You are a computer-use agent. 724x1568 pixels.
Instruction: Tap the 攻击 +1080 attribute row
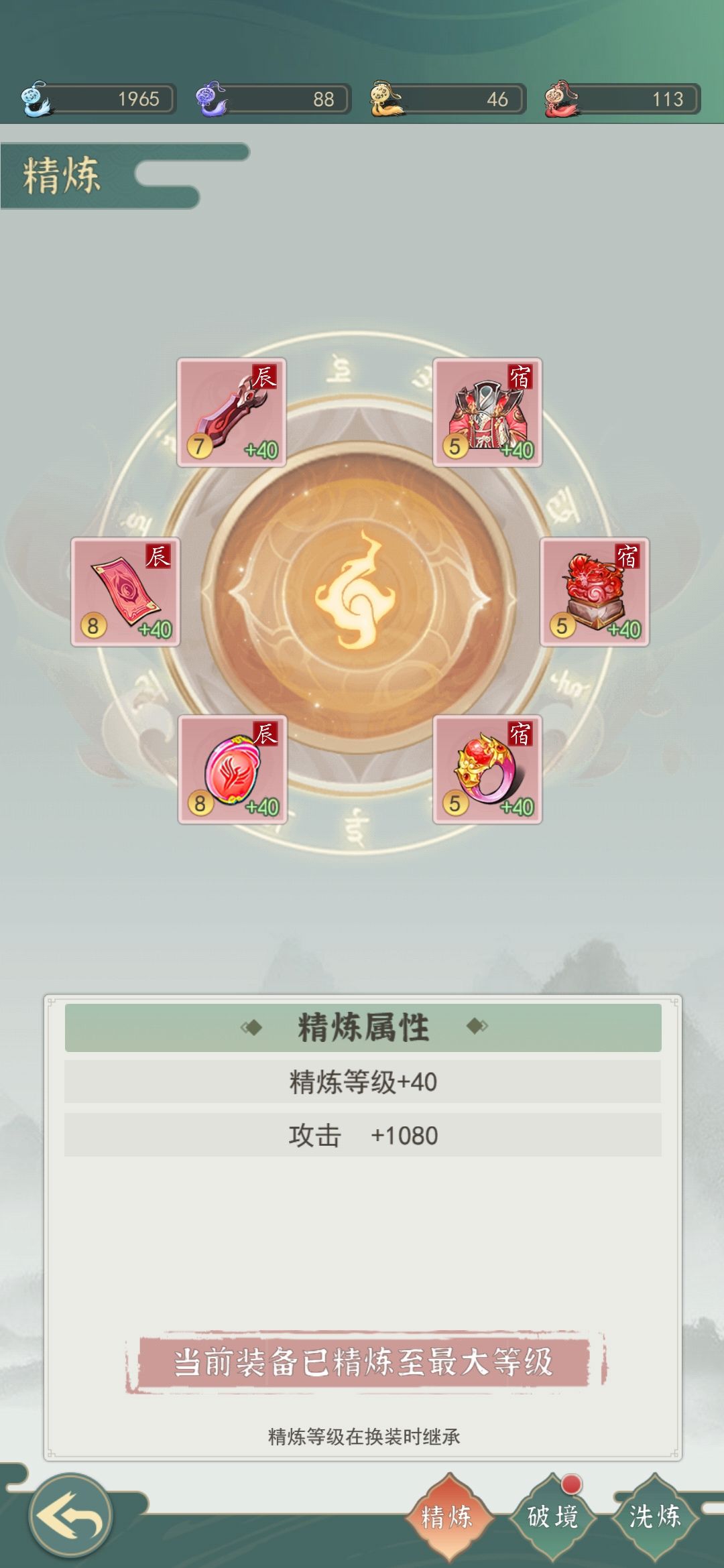[363, 1135]
